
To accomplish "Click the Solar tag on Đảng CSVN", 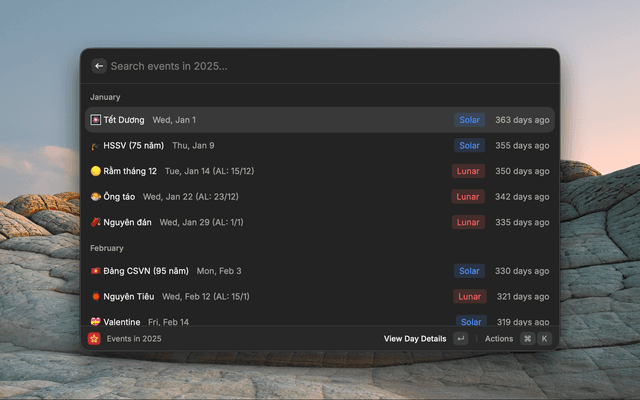I will (469, 271).
